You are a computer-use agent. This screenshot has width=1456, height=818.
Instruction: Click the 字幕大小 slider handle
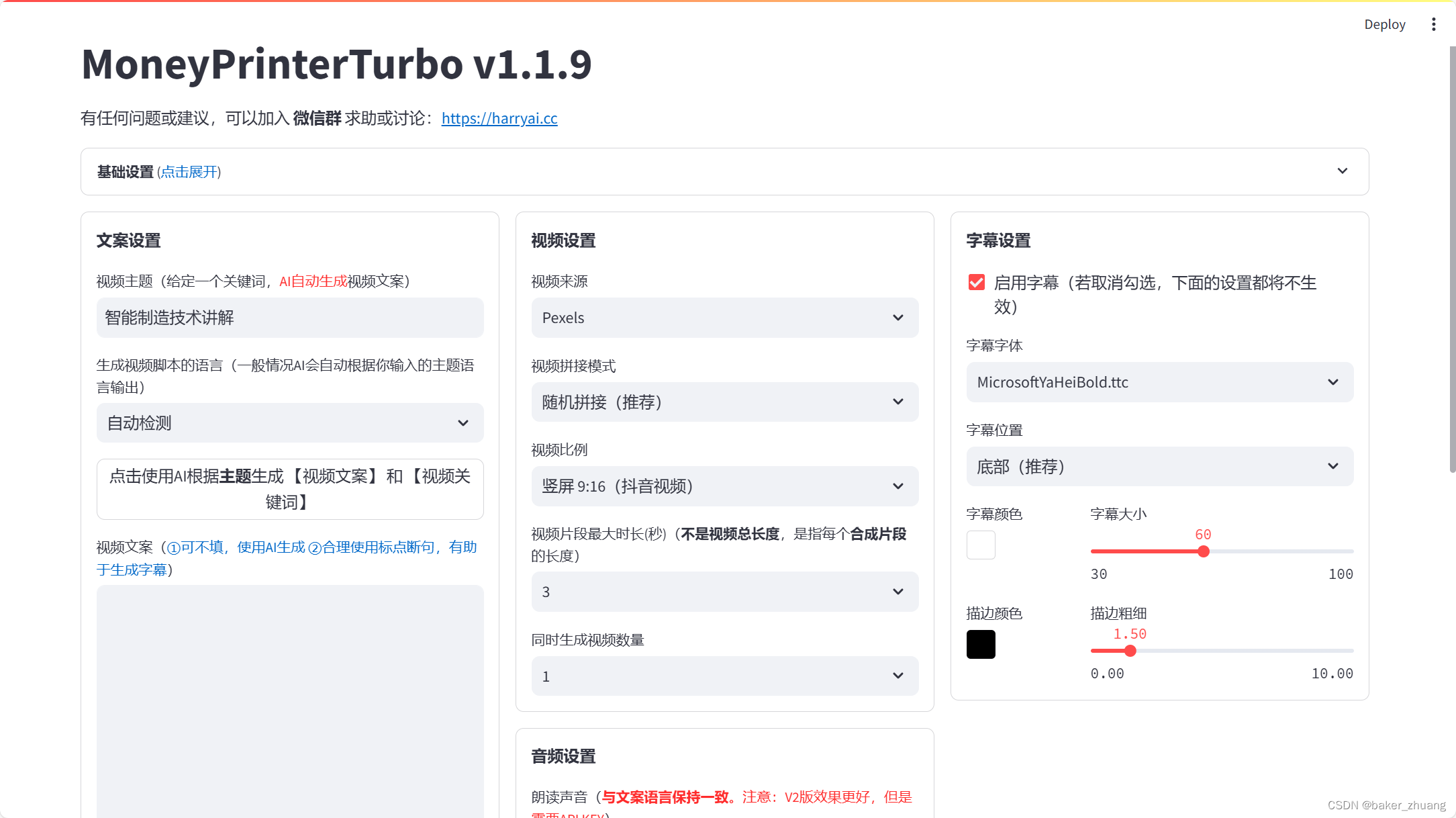click(1203, 551)
